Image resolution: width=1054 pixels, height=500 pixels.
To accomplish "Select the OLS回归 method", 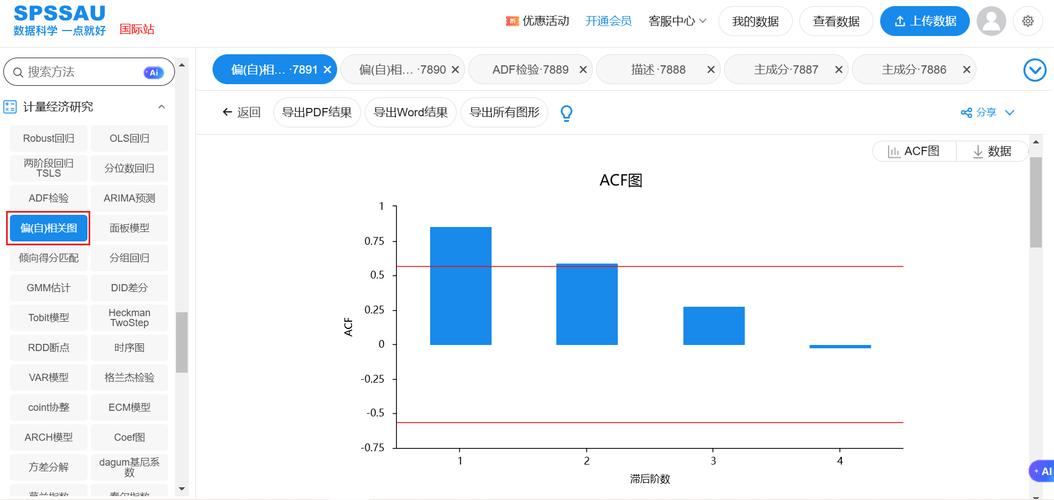I will (129, 138).
